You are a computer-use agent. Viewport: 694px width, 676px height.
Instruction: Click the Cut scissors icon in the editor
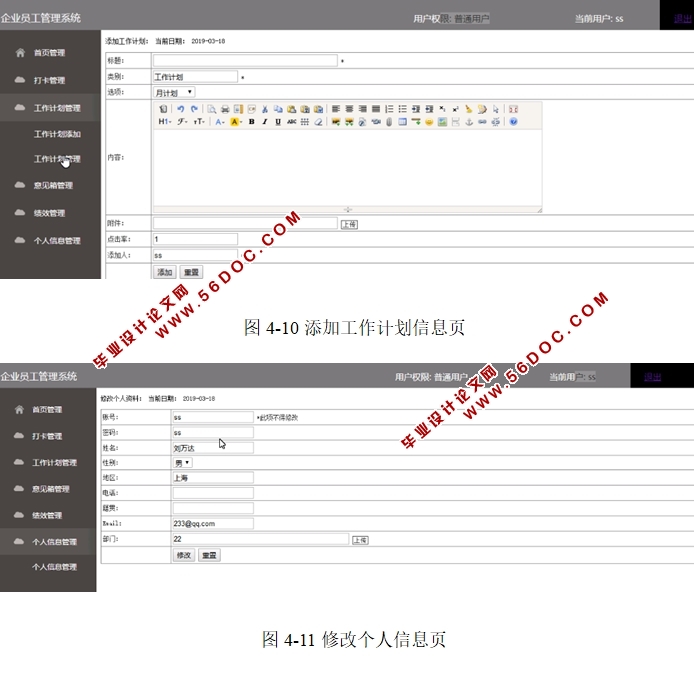click(264, 109)
